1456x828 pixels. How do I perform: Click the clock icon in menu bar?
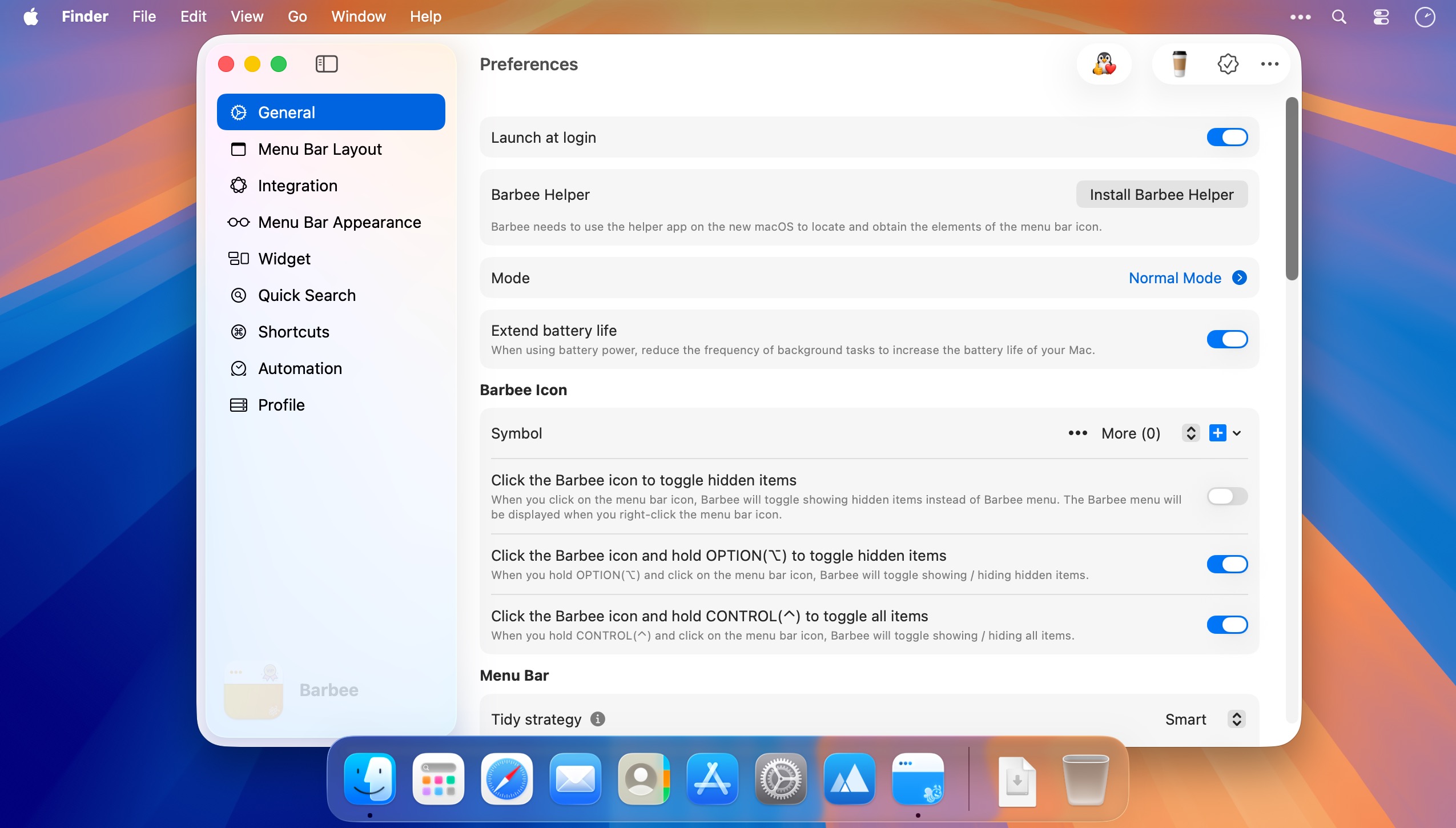[x=1425, y=17]
